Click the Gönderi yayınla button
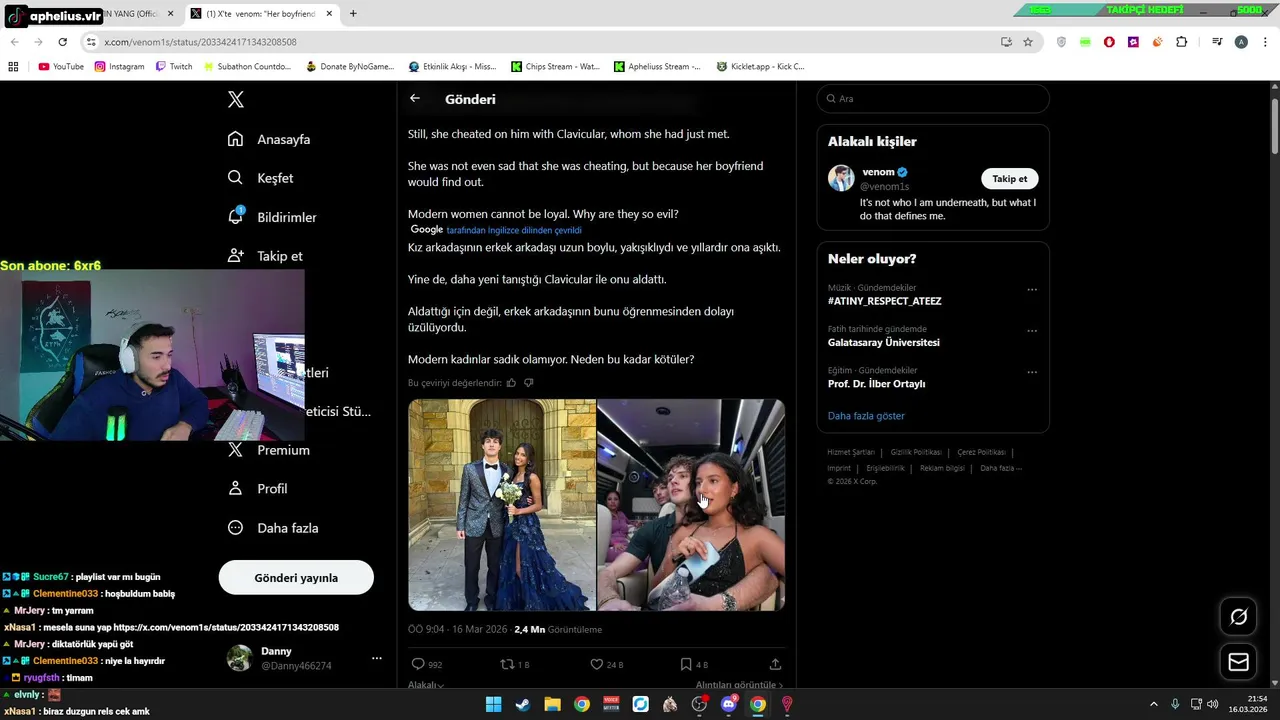1280x720 pixels. (296, 578)
